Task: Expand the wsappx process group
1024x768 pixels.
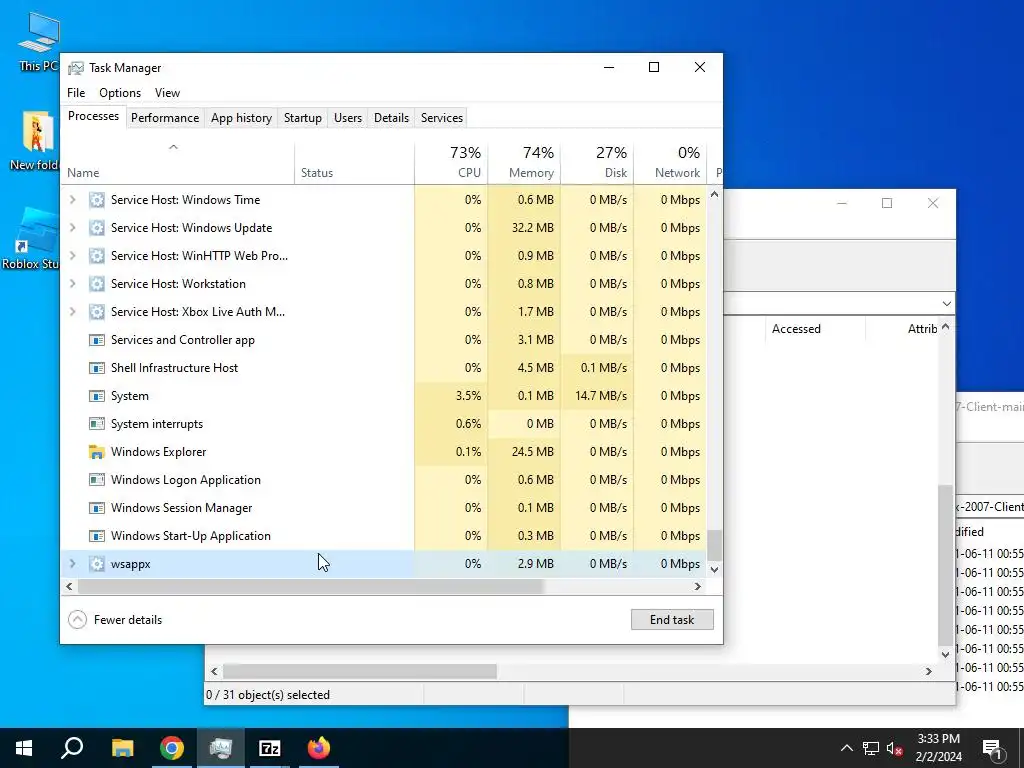Action: pyautogui.click(x=72, y=564)
